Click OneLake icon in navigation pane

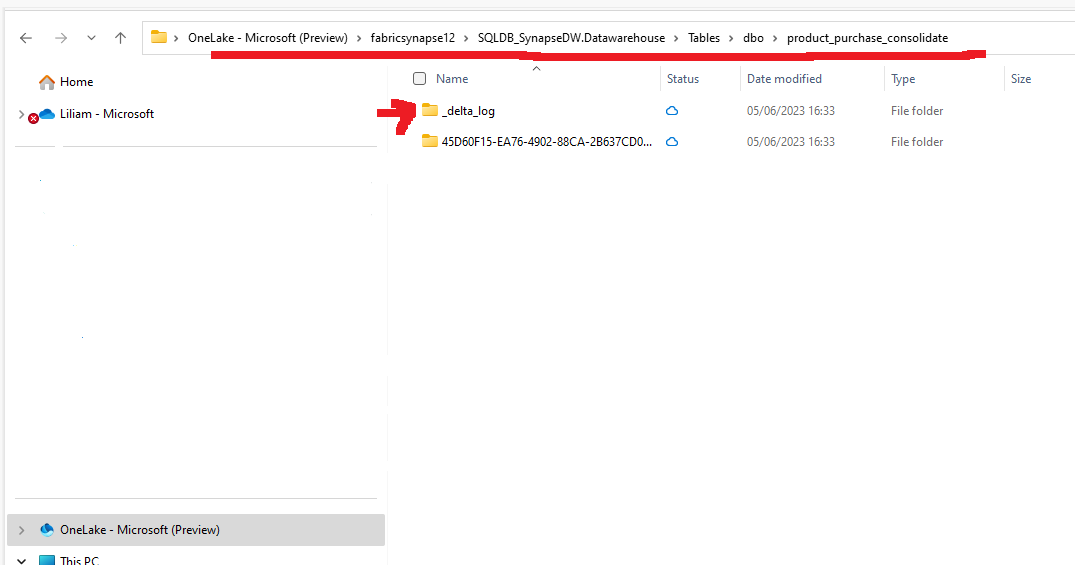(47, 529)
